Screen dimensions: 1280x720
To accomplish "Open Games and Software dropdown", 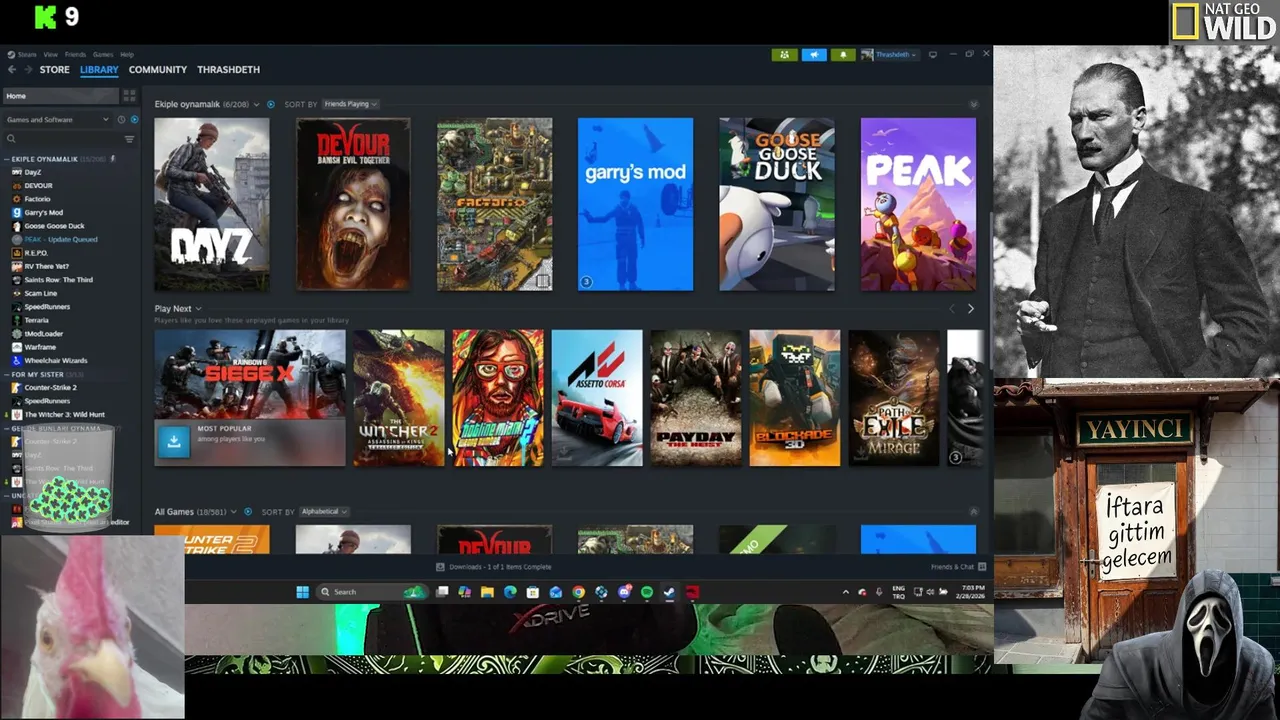I will 58,120.
